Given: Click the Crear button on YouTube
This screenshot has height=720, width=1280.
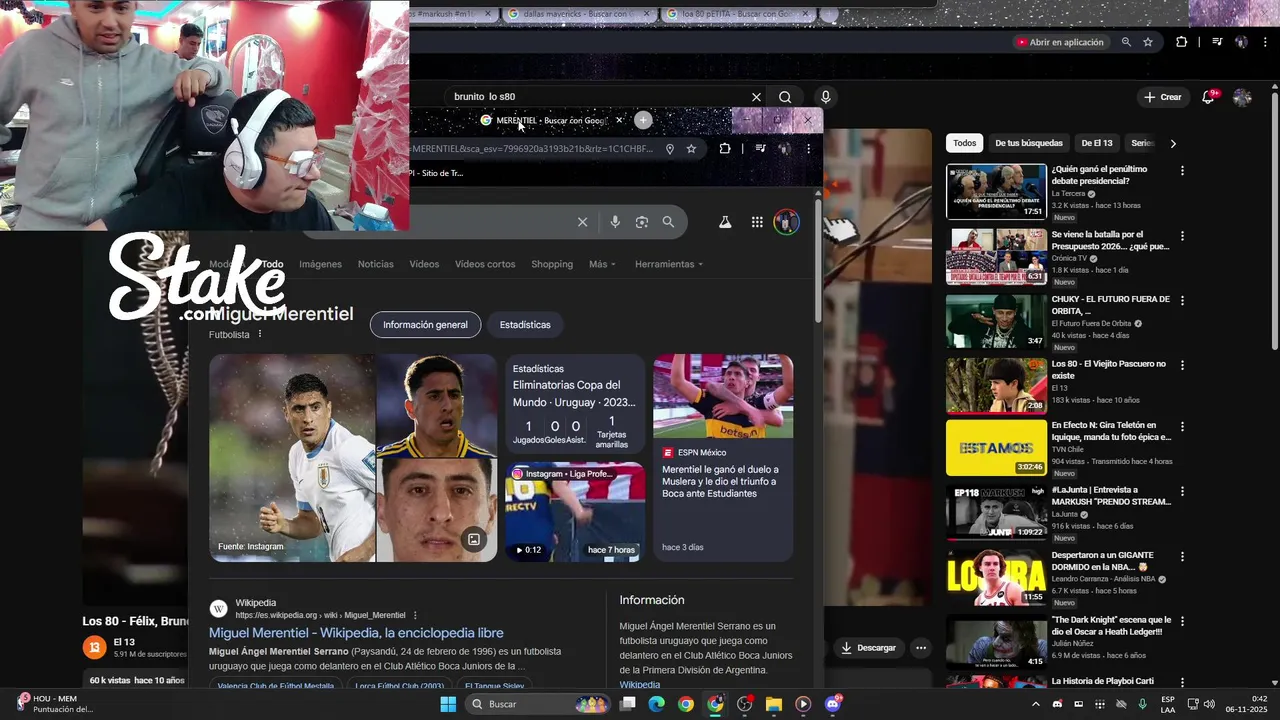Looking at the screenshot, I should coord(1163,97).
